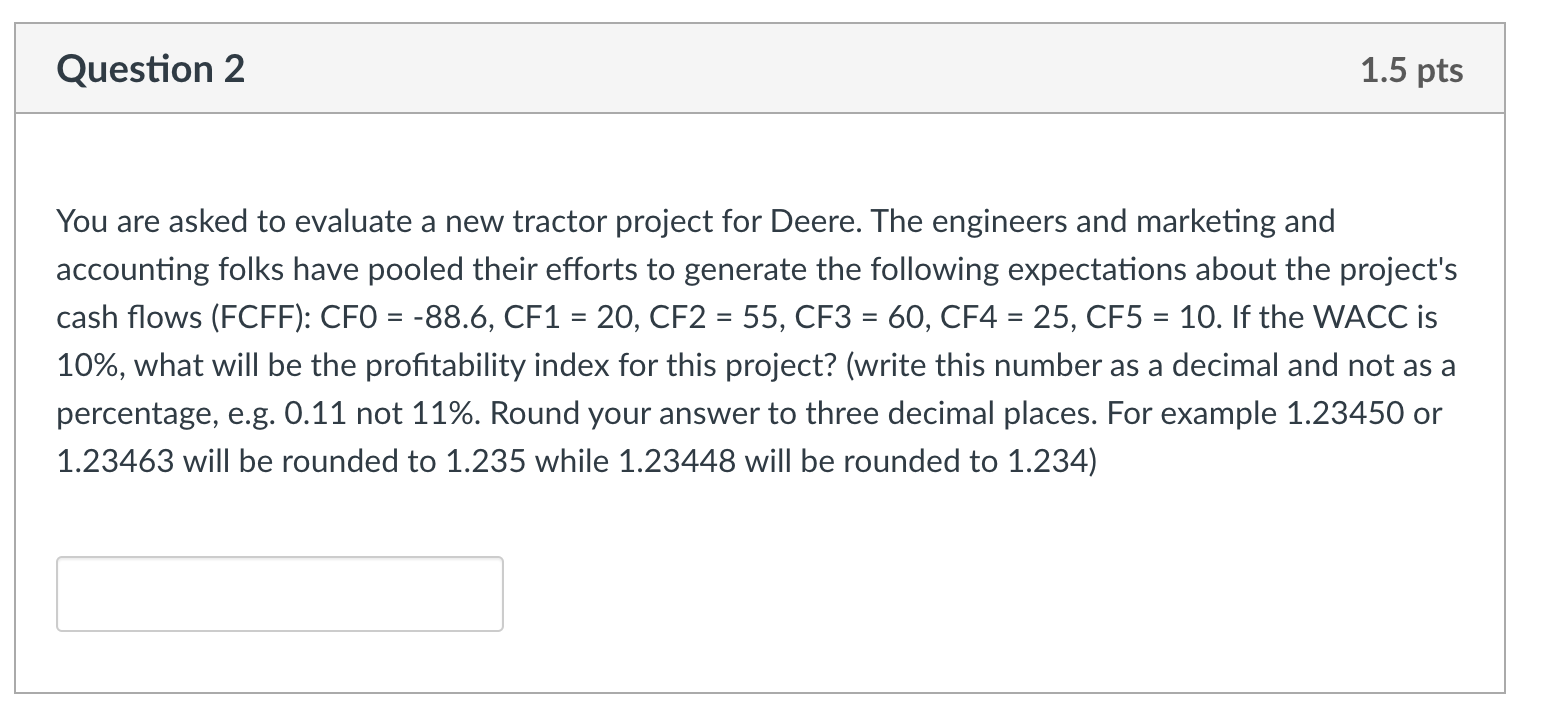Click the empty answer input box
1544x710 pixels.
280,594
